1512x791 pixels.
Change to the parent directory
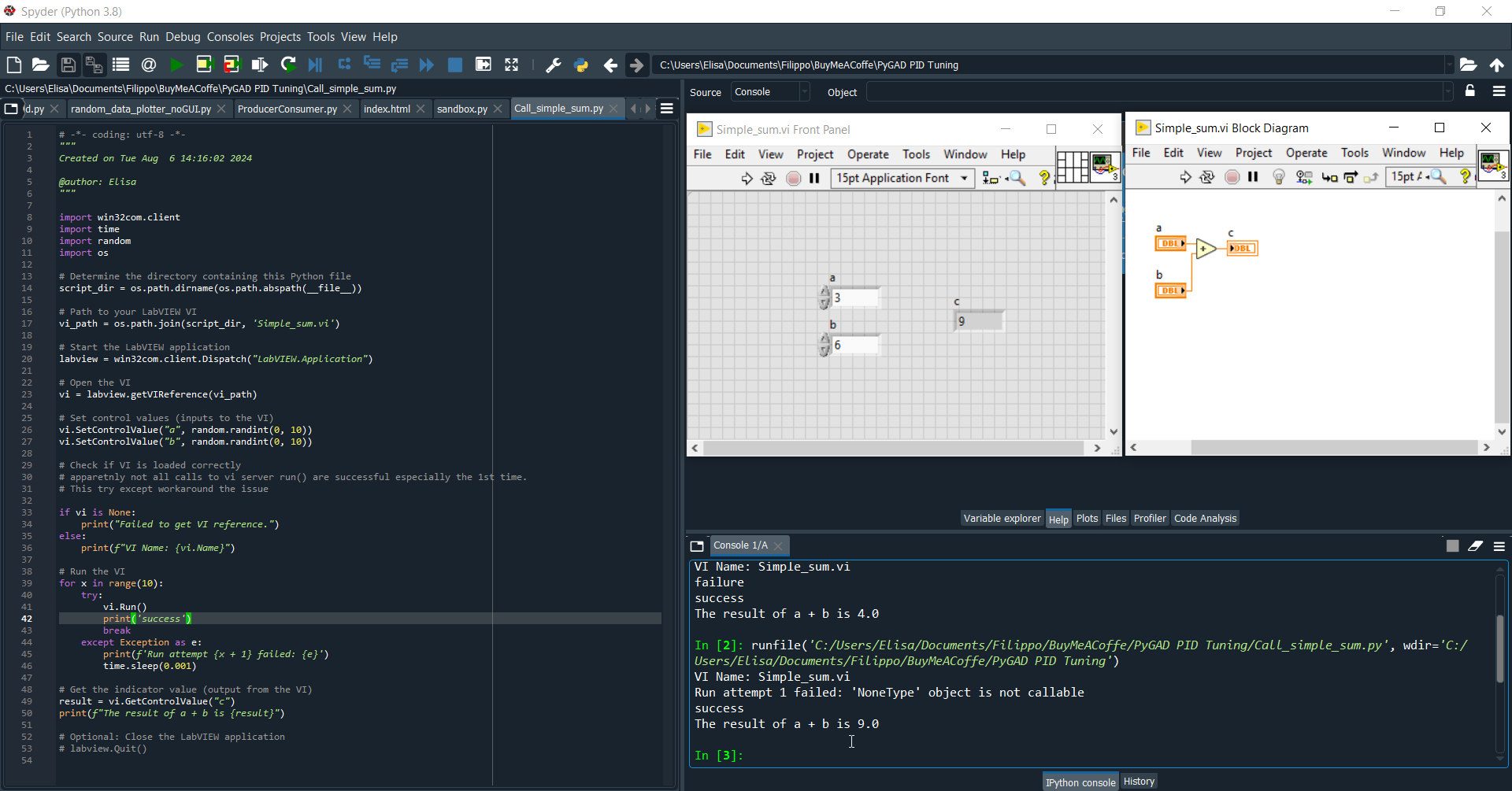point(1496,65)
